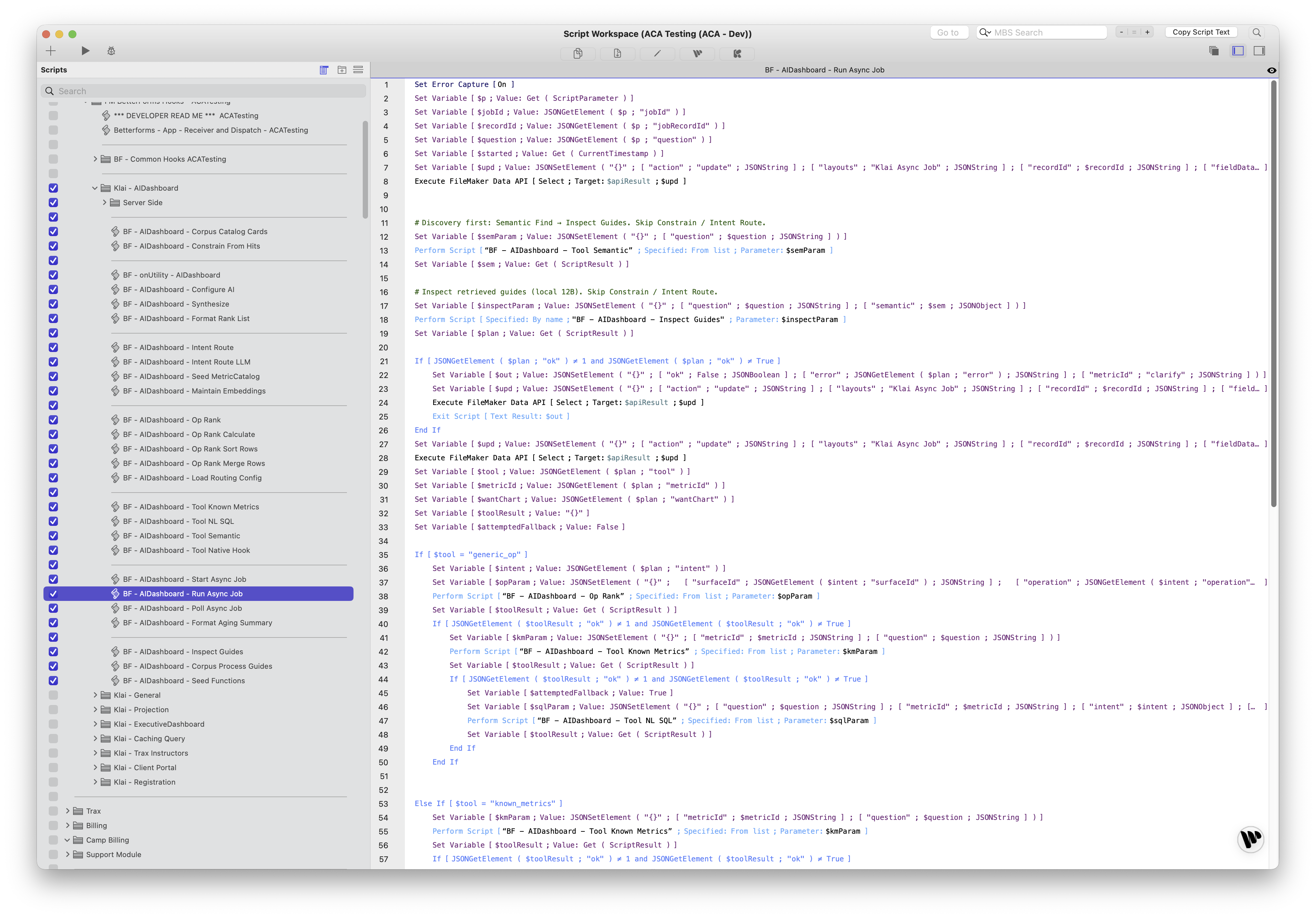The width and height of the screenshot is (1316, 918).
Task: Expand Klai - ExecutiveDashboard folder
Action: coord(95,724)
